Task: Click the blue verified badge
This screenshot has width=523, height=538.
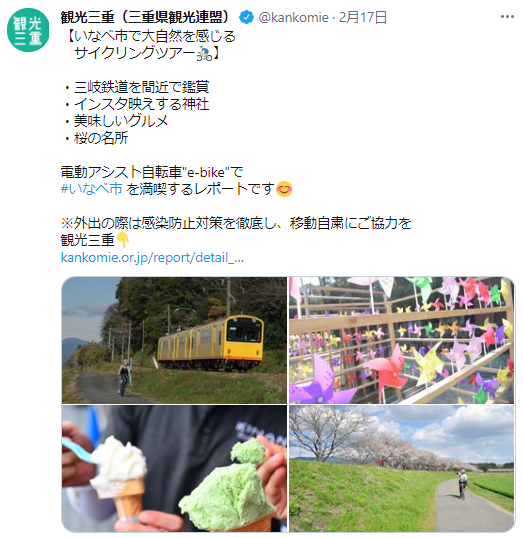Action: tap(246, 17)
